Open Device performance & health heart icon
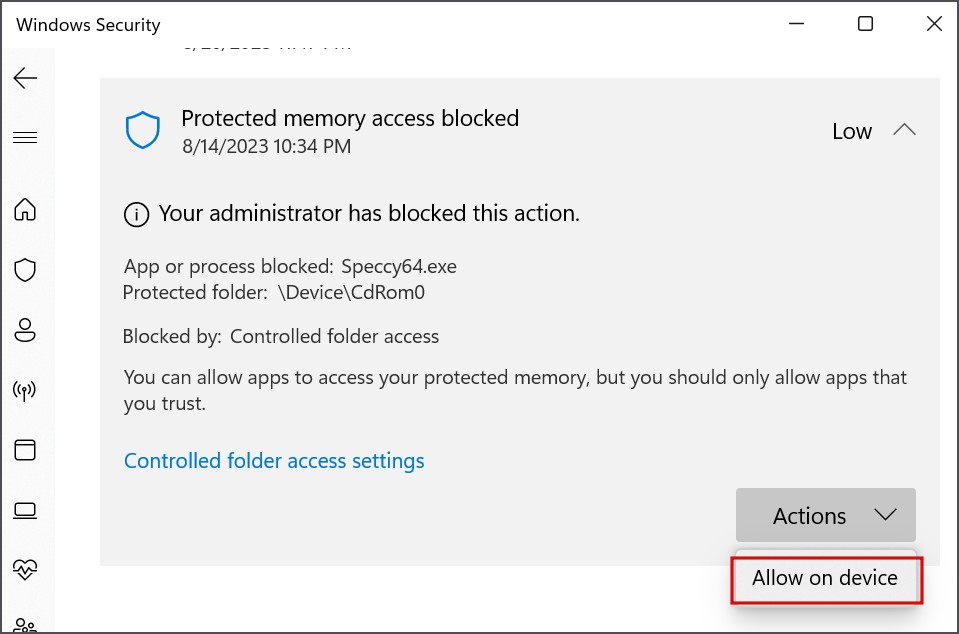Image resolution: width=959 pixels, height=634 pixels. click(25, 570)
